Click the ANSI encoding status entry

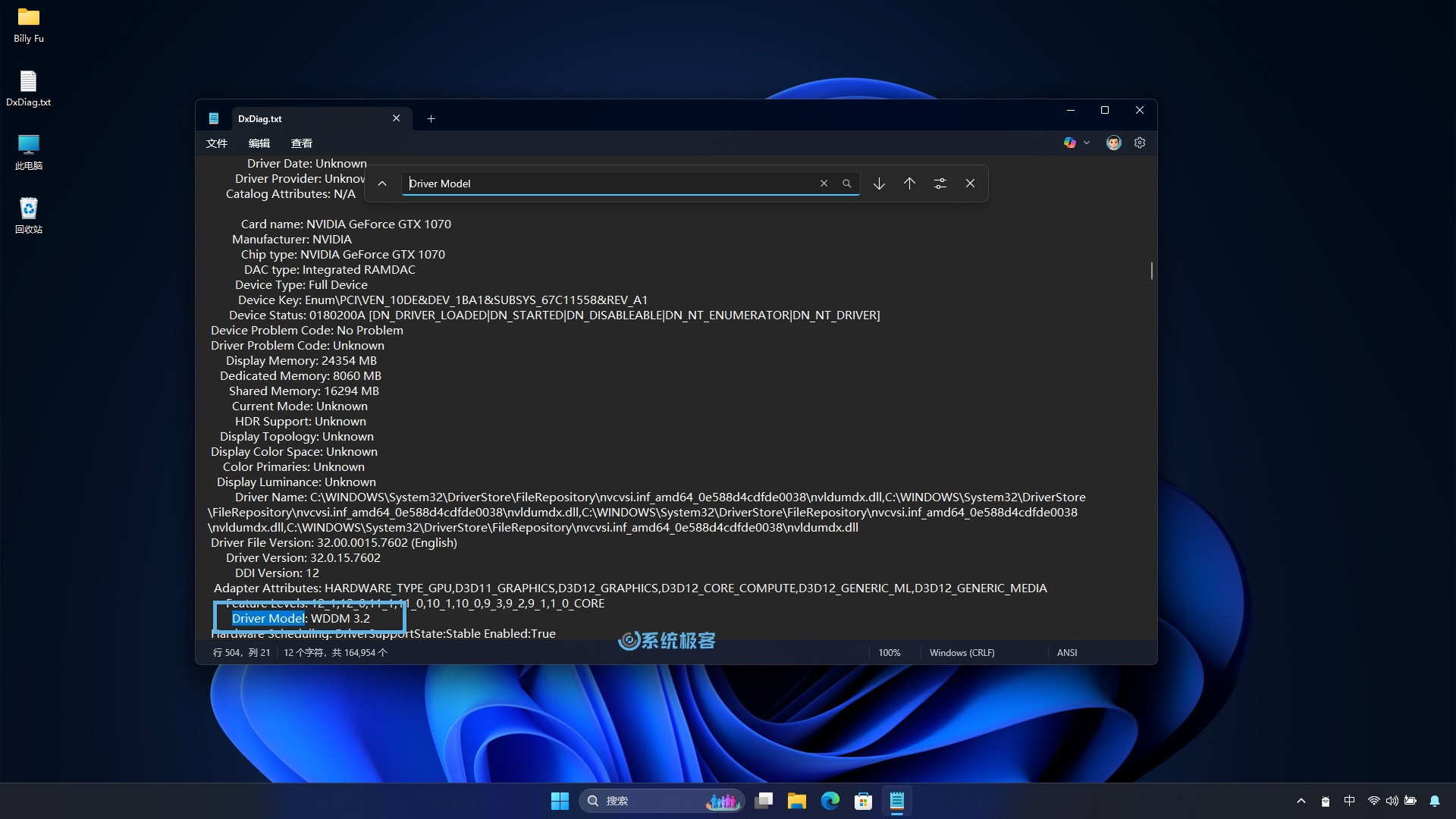click(x=1067, y=653)
